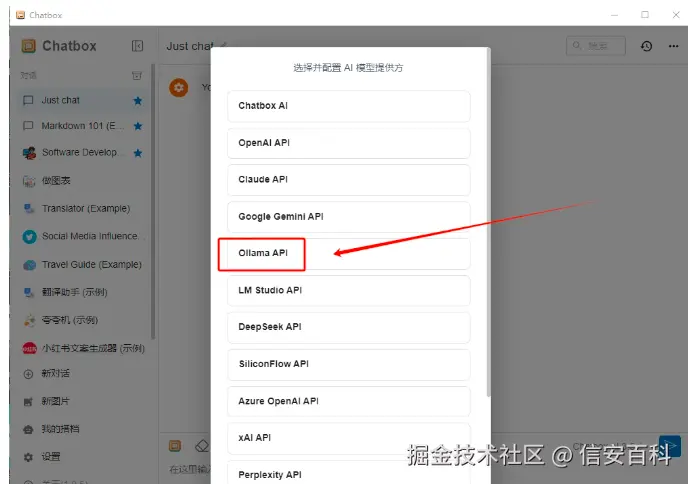
Task: Pick DeepSeek API provider
Action: (348, 327)
